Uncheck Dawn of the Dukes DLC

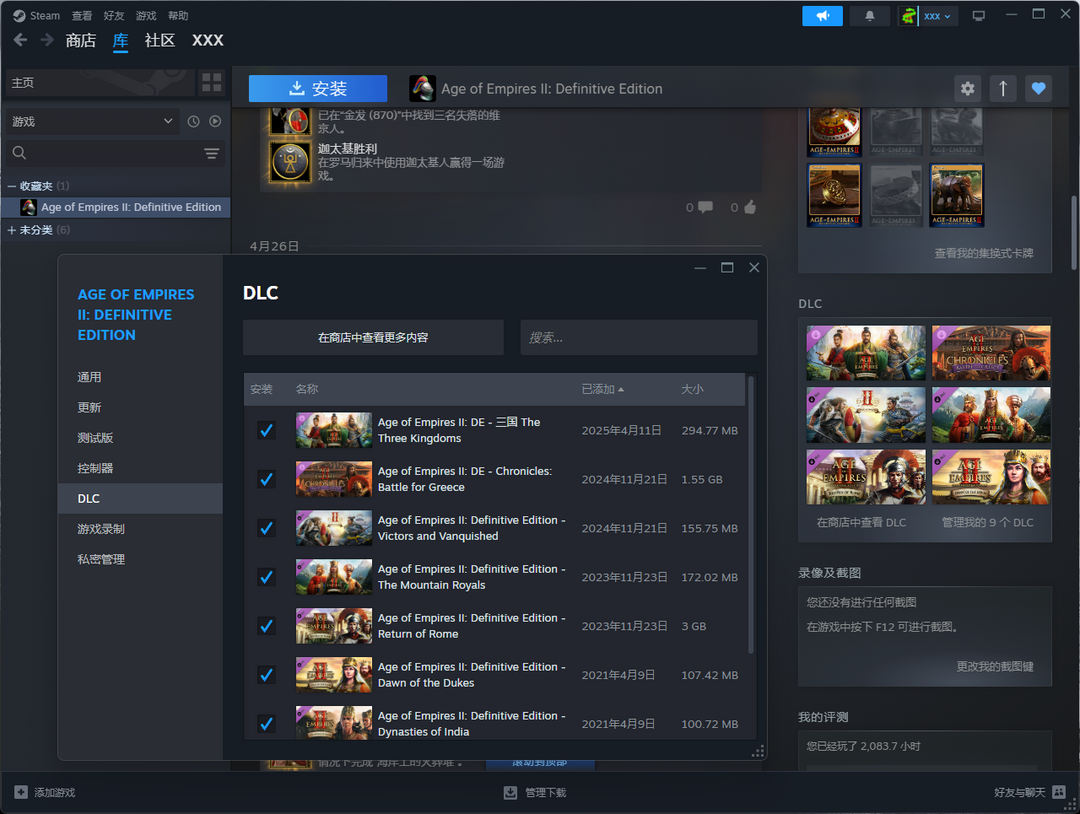(266, 675)
